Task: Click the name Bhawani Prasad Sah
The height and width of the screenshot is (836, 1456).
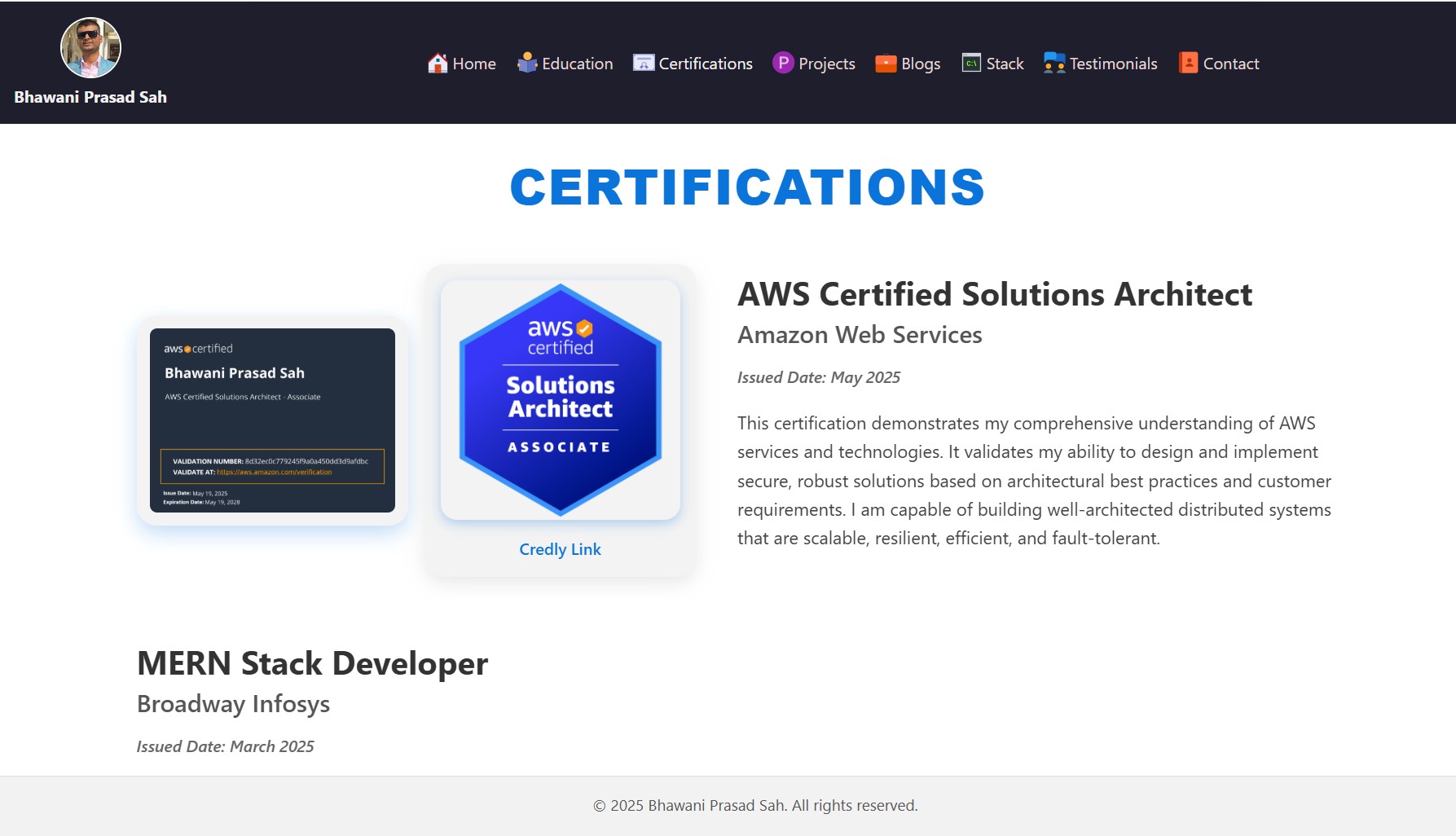Action: pos(90,96)
